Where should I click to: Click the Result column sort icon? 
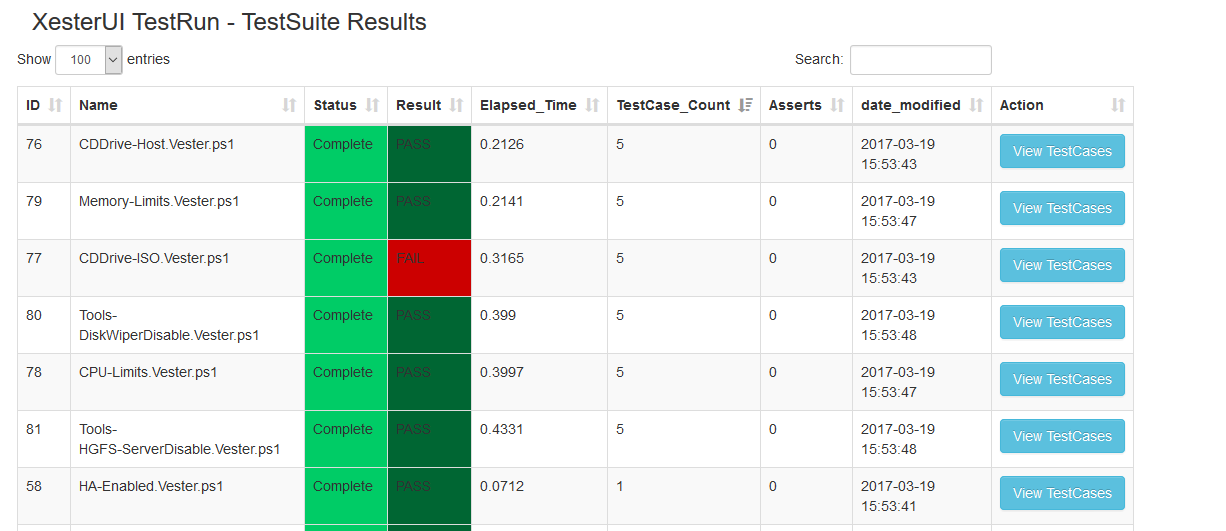click(456, 105)
